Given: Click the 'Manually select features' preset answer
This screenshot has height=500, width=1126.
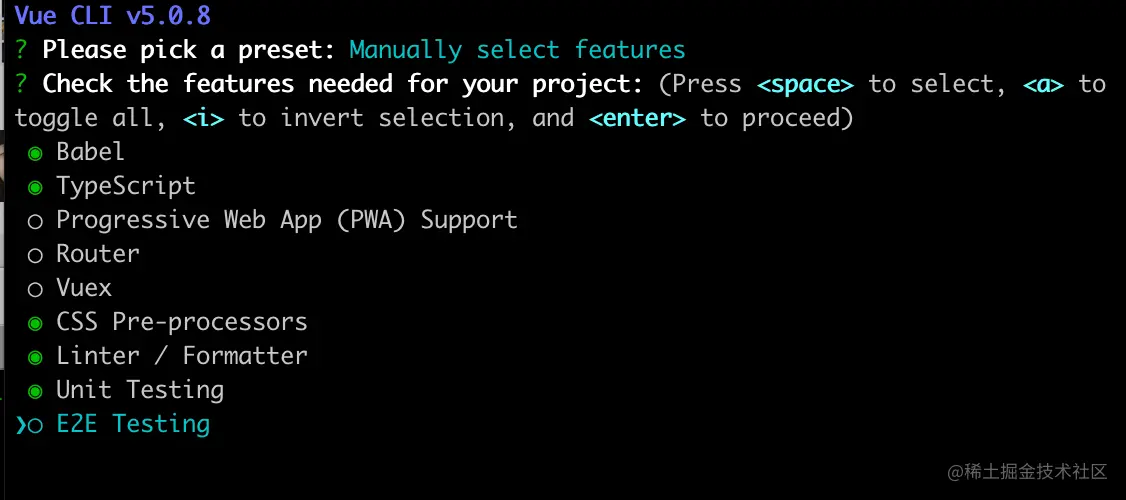Looking at the screenshot, I should point(517,50).
